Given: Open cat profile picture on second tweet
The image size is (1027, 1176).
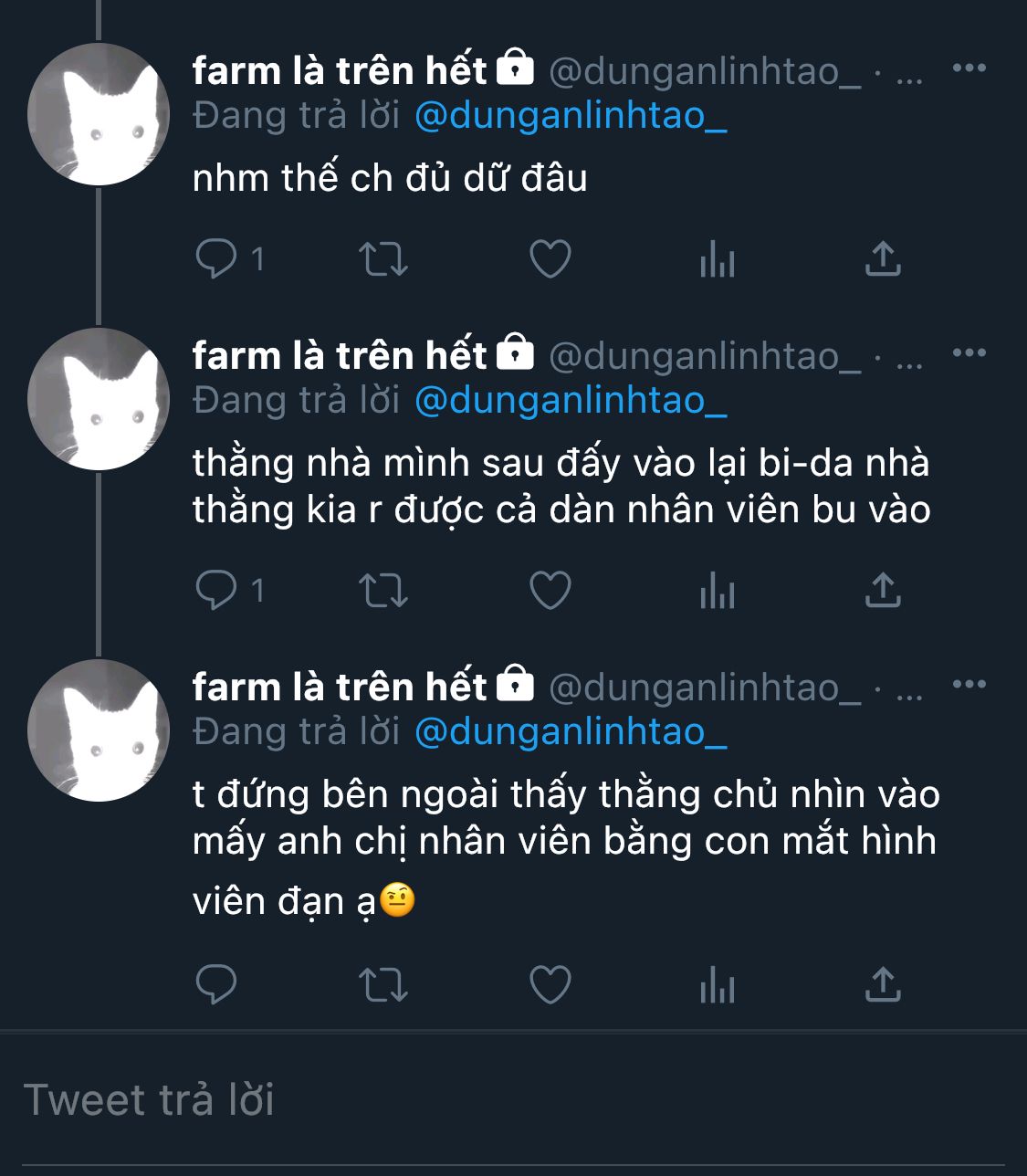Looking at the screenshot, I should click(x=99, y=399).
